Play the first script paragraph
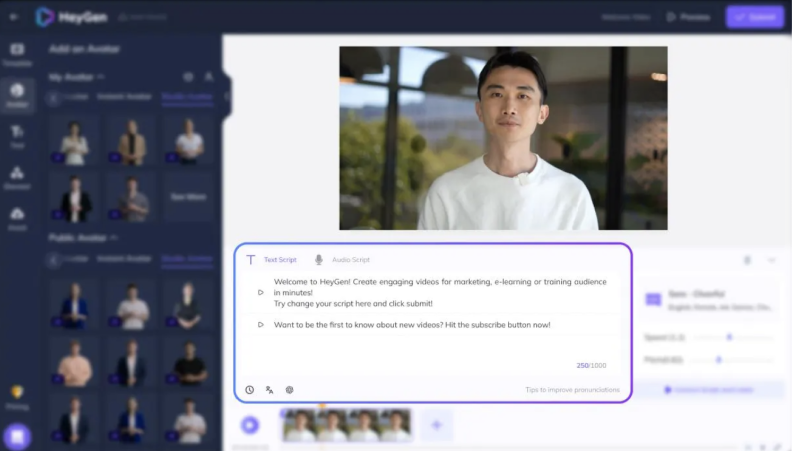 tap(261, 292)
